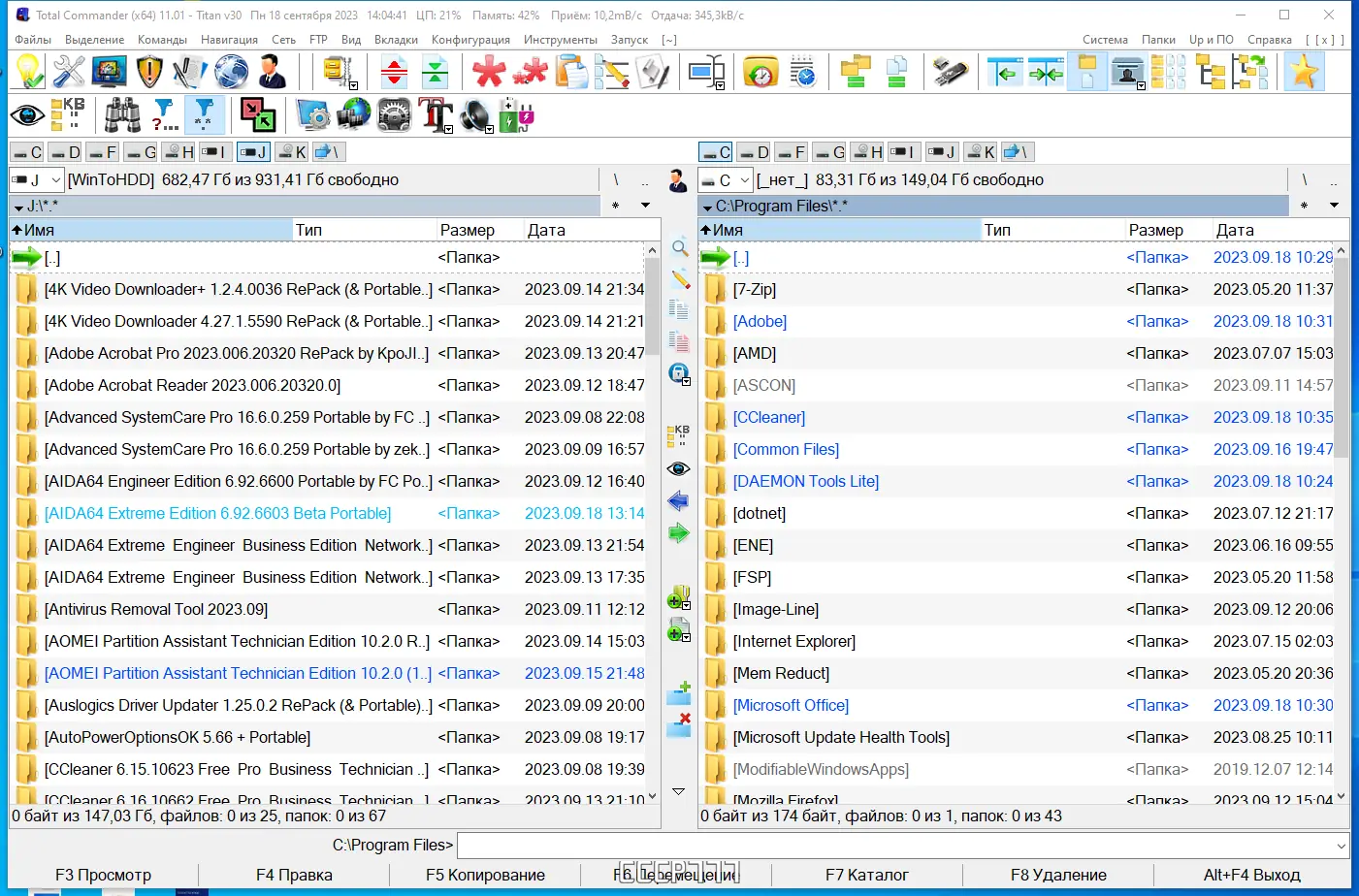Switch left panel to drive K
This screenshot has height=896, width=1359.
(x=292, y=152)
